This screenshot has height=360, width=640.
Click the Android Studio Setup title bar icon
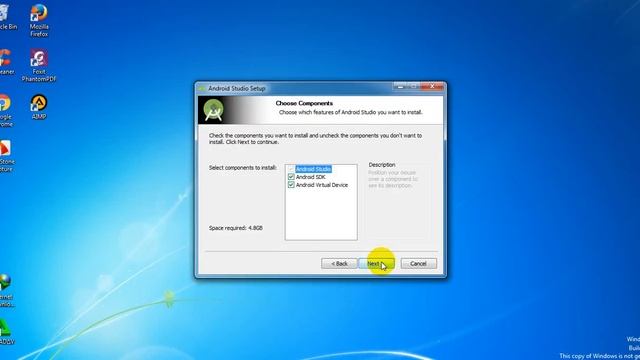(x=202, y=88)
